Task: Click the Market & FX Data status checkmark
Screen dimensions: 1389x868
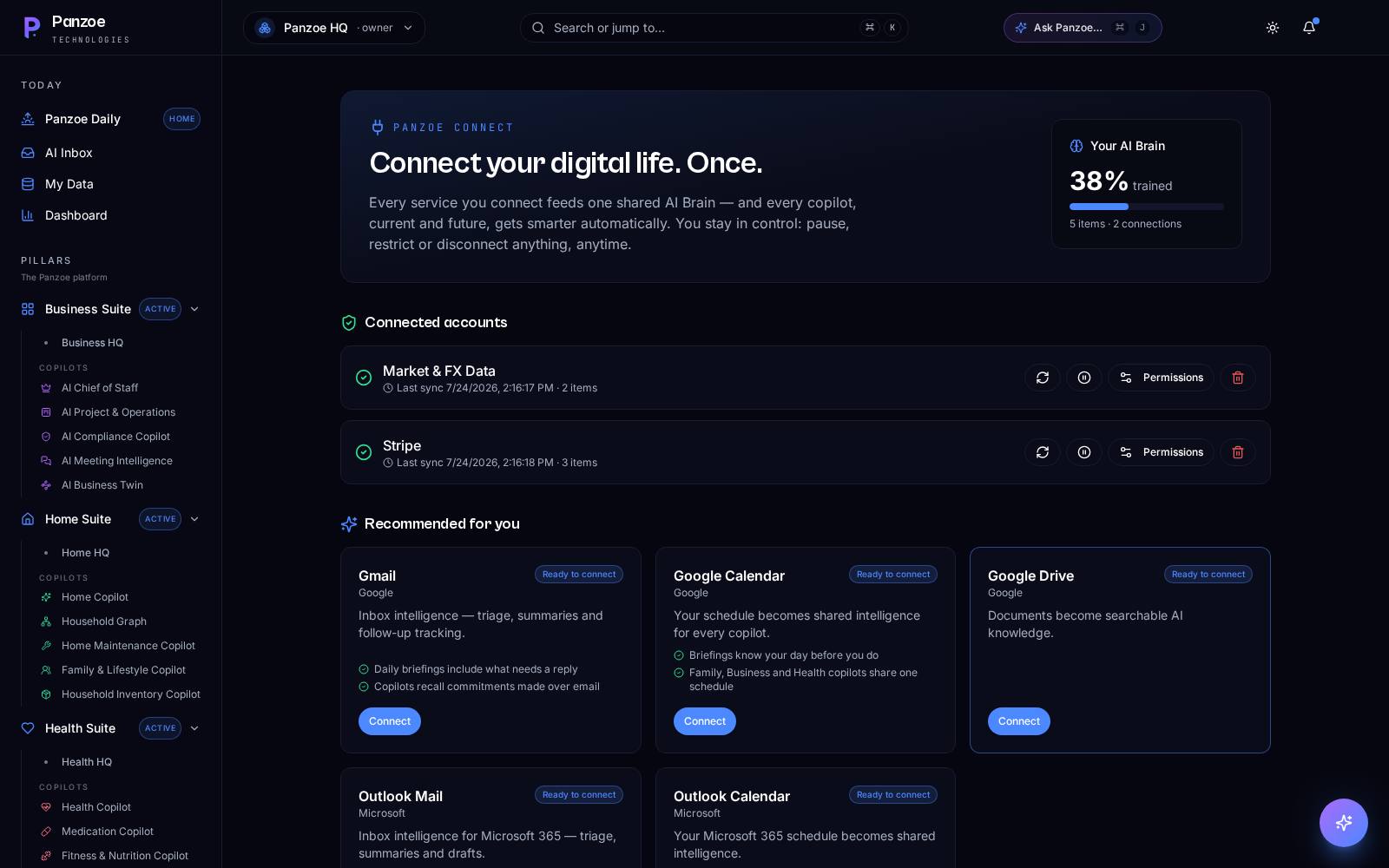Action: pos(364,378)
